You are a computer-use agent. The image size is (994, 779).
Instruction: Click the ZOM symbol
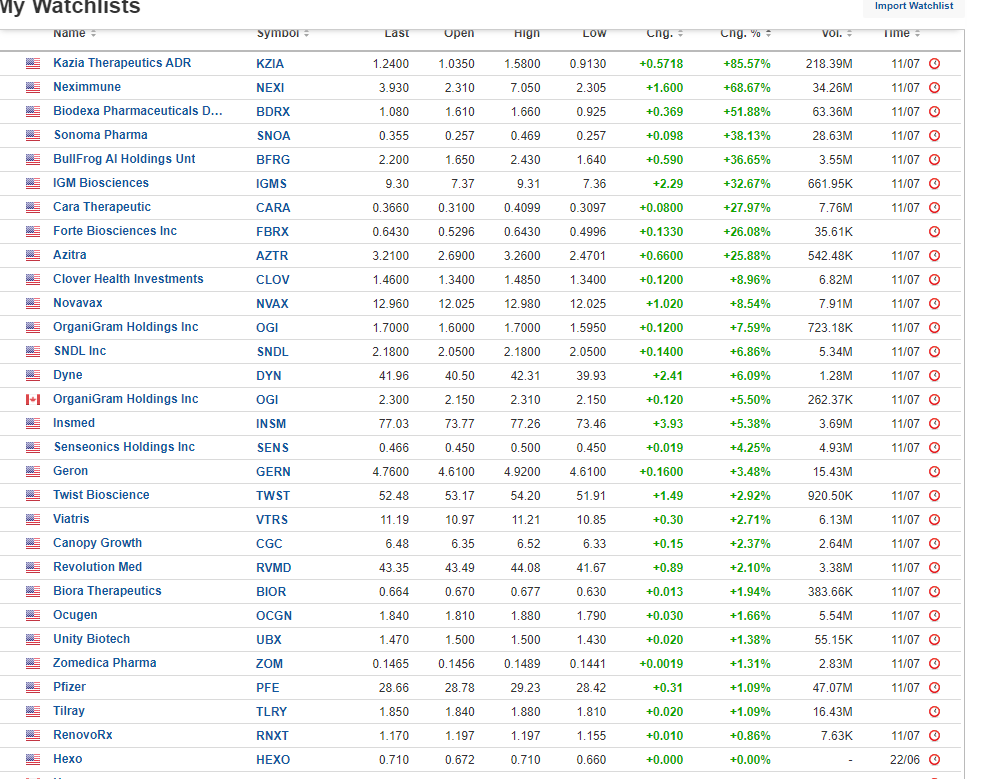click(269, 664)
